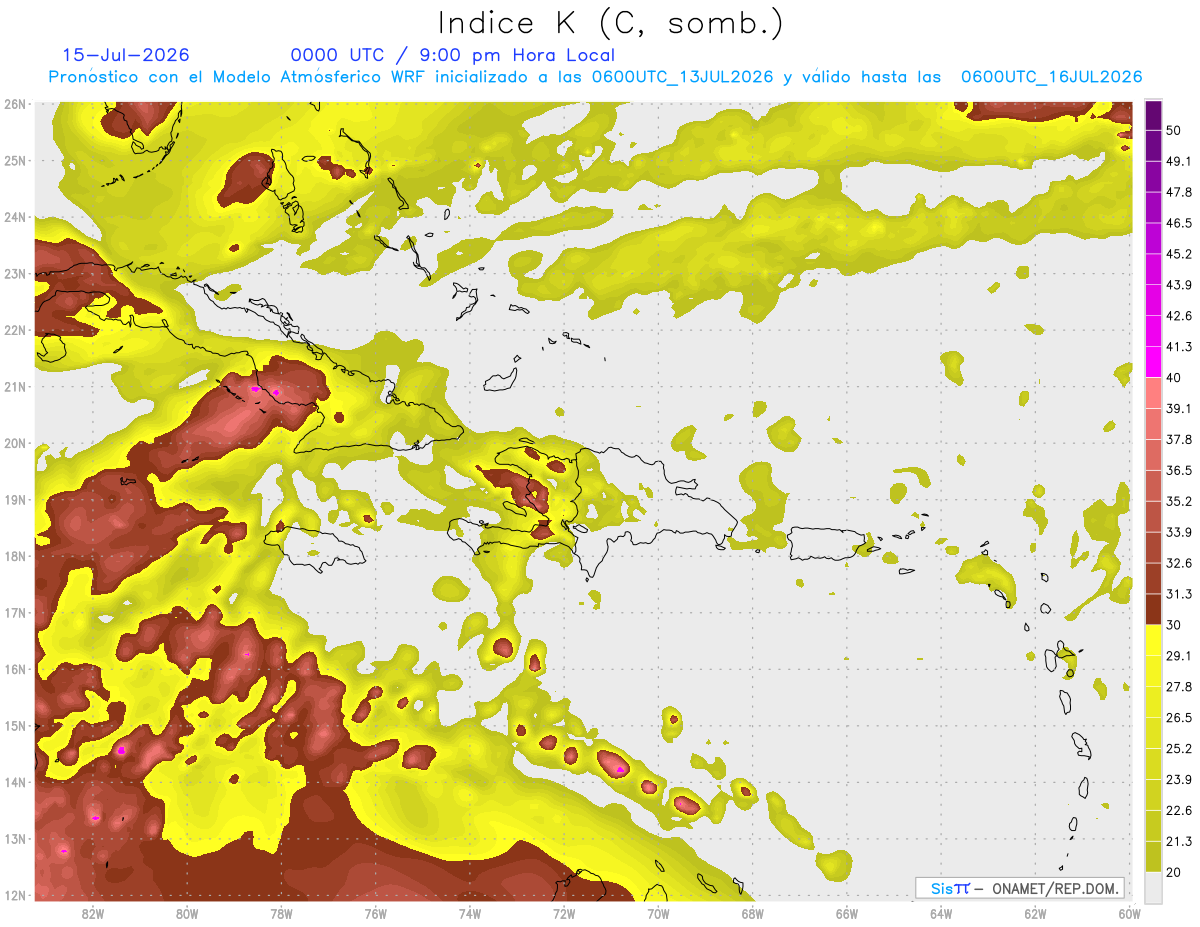Select the longitude label "80W"

(x=187, y=913)
